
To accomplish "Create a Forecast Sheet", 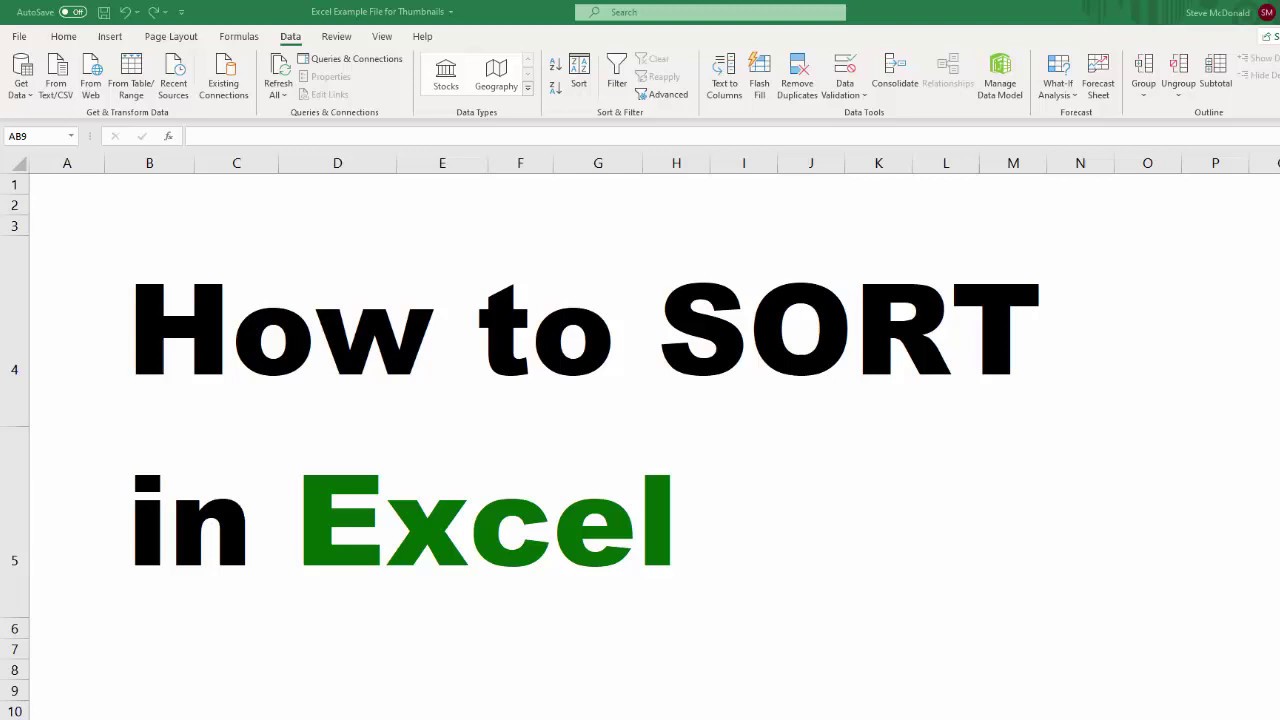I will [x=1098, y=77].
